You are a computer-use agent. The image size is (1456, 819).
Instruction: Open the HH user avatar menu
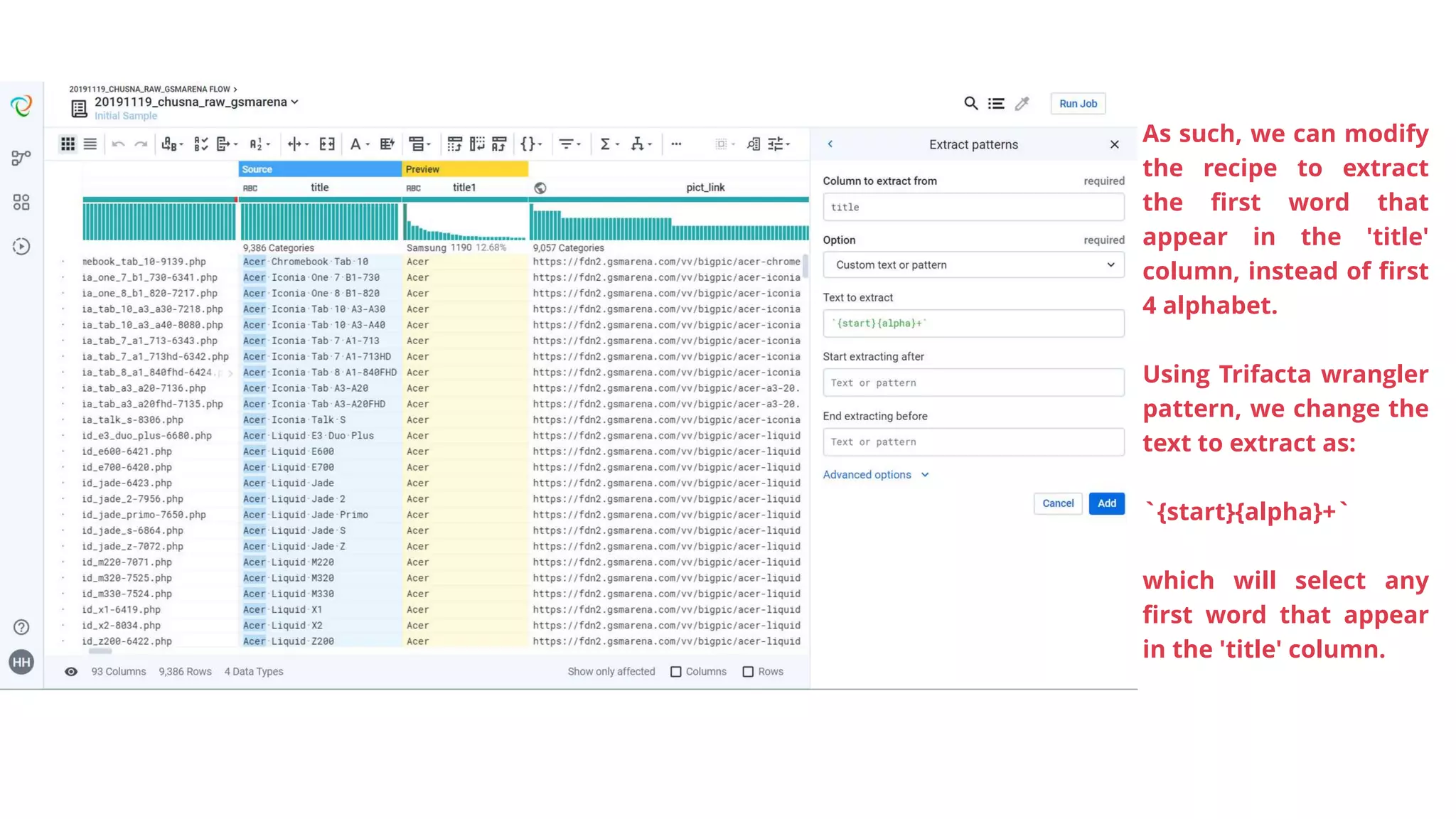coord(21,663)
